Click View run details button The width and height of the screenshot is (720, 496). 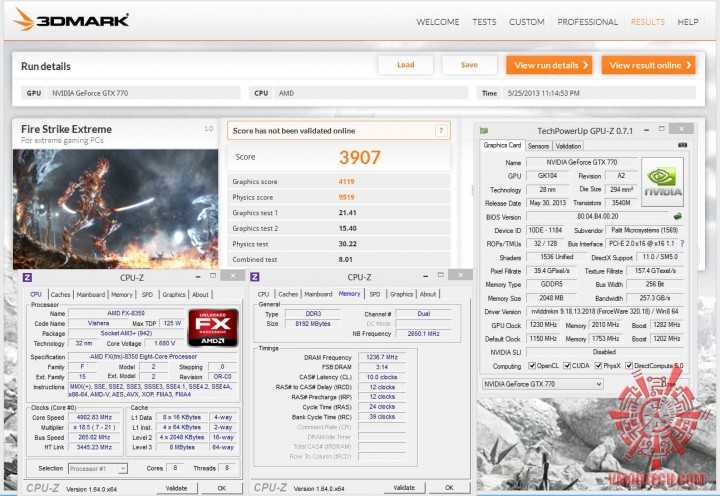[549, 65]
